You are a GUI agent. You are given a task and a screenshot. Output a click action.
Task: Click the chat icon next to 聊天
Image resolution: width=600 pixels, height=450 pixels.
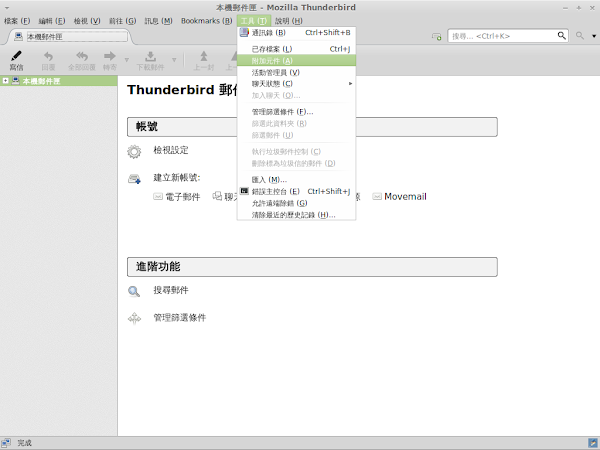217,196
